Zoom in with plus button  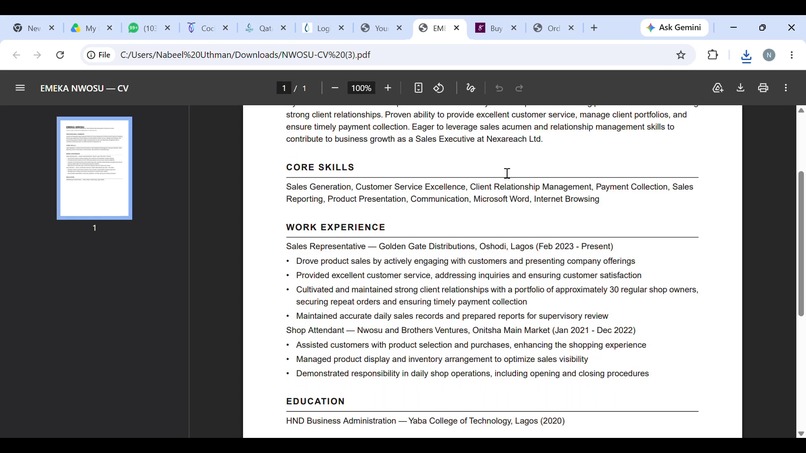388,88
